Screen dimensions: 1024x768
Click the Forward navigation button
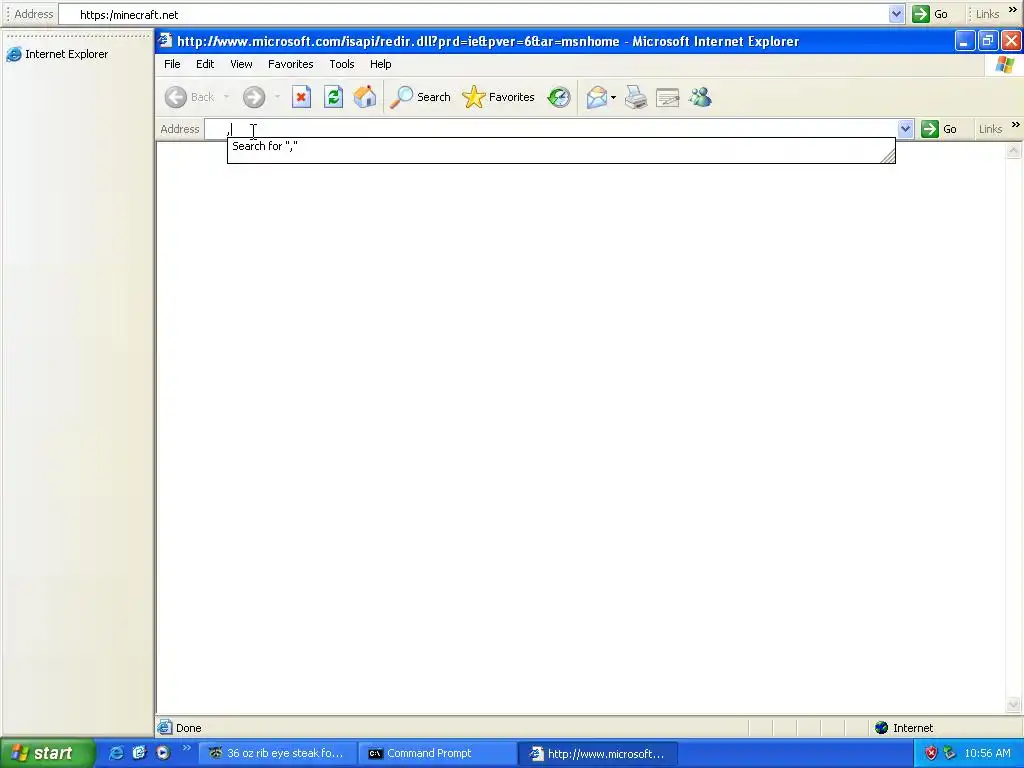pyautogui.click(x=254, y=97)
